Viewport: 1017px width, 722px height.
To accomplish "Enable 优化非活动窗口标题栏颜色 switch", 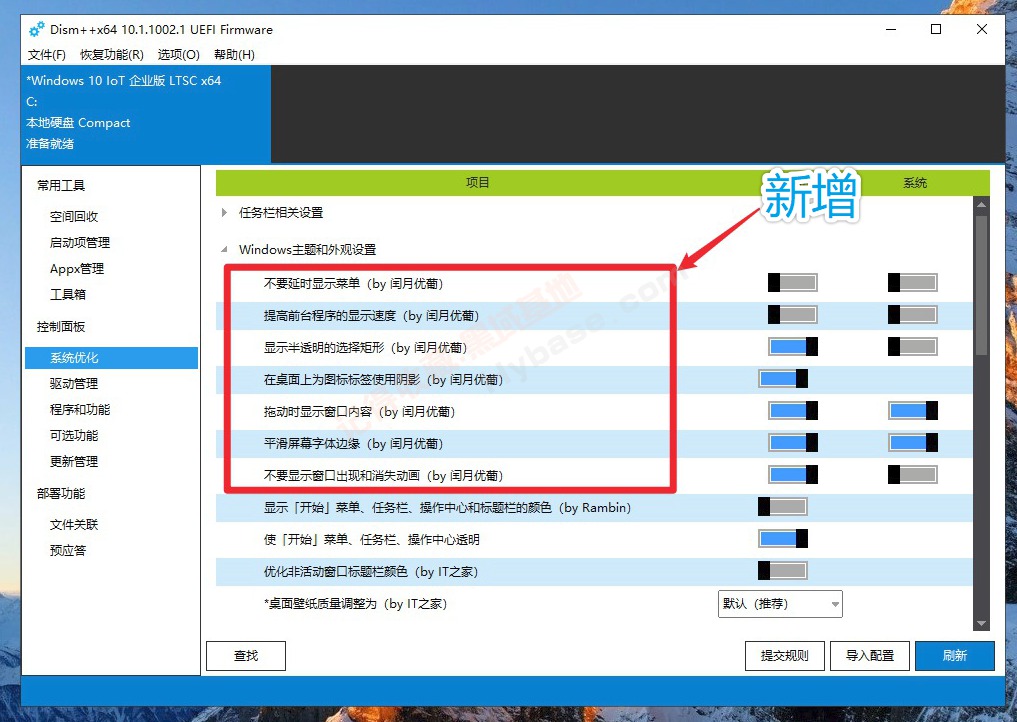I will [x=783, y=571].
